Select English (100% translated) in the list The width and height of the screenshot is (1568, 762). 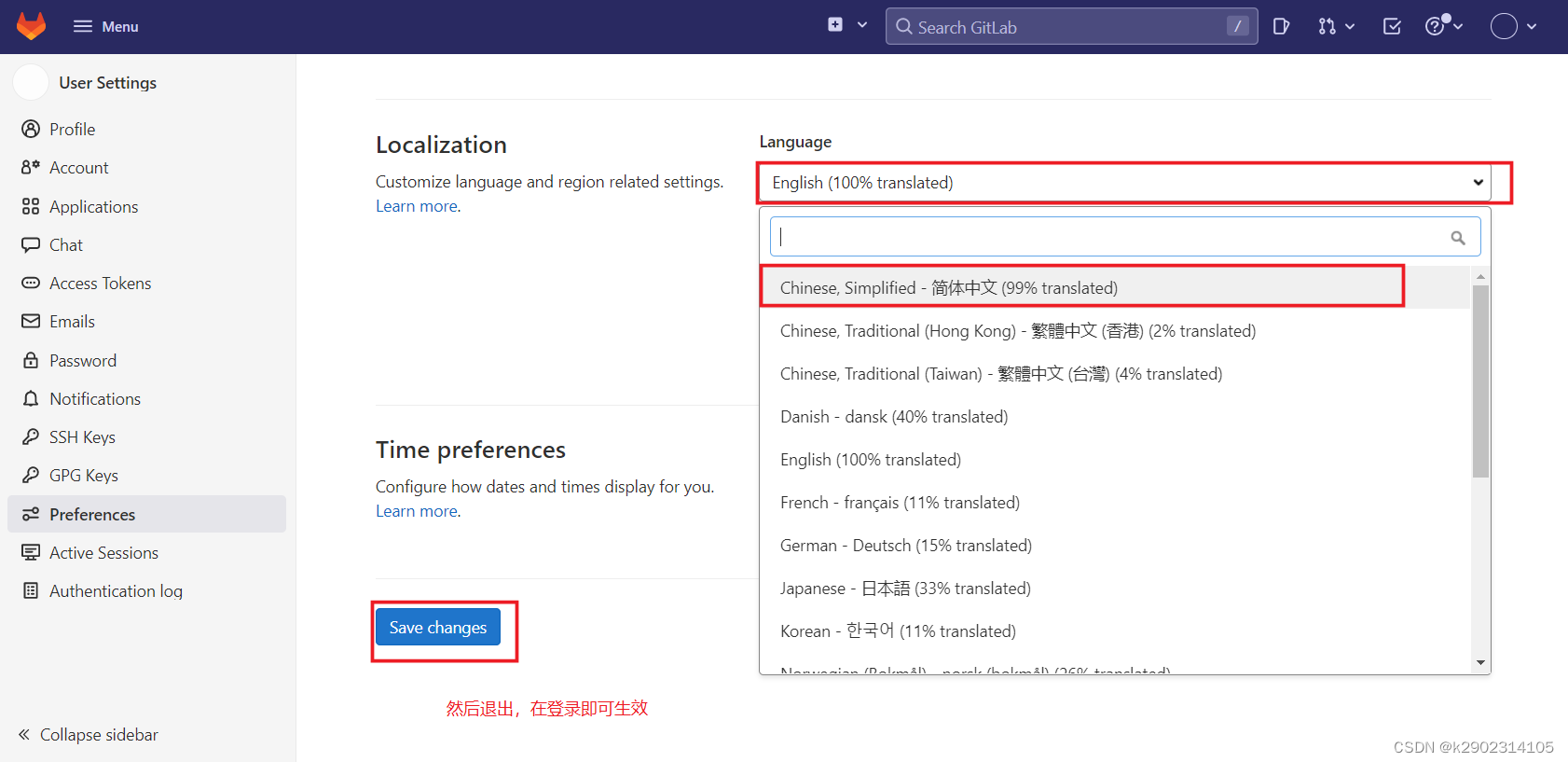click(x=1115, y=459)
